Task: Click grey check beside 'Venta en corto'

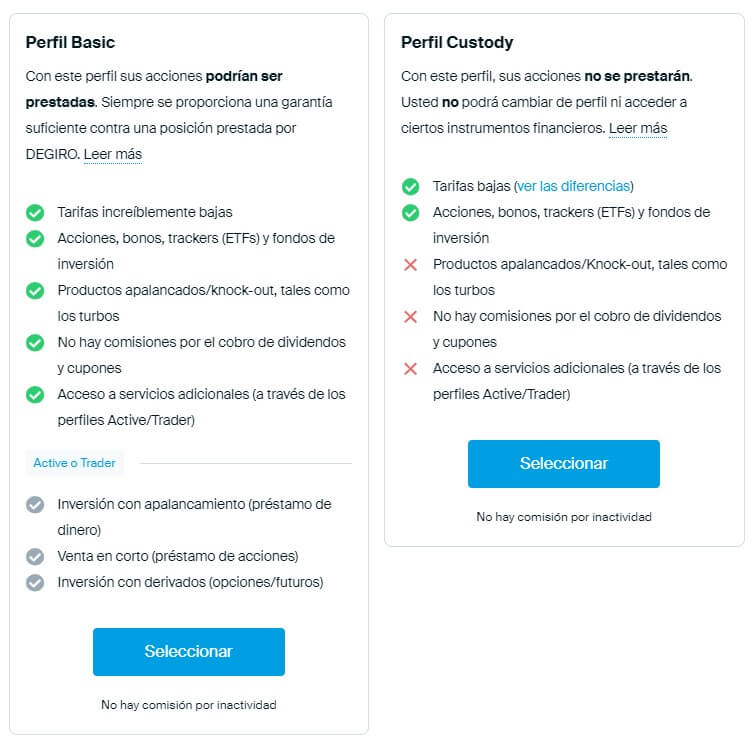Action: (35, 556)
